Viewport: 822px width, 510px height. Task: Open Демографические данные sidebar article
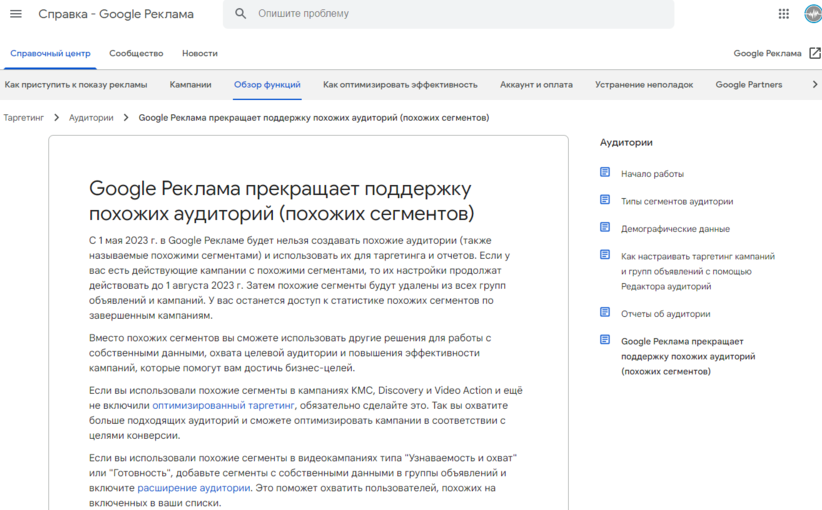[675, 229]
